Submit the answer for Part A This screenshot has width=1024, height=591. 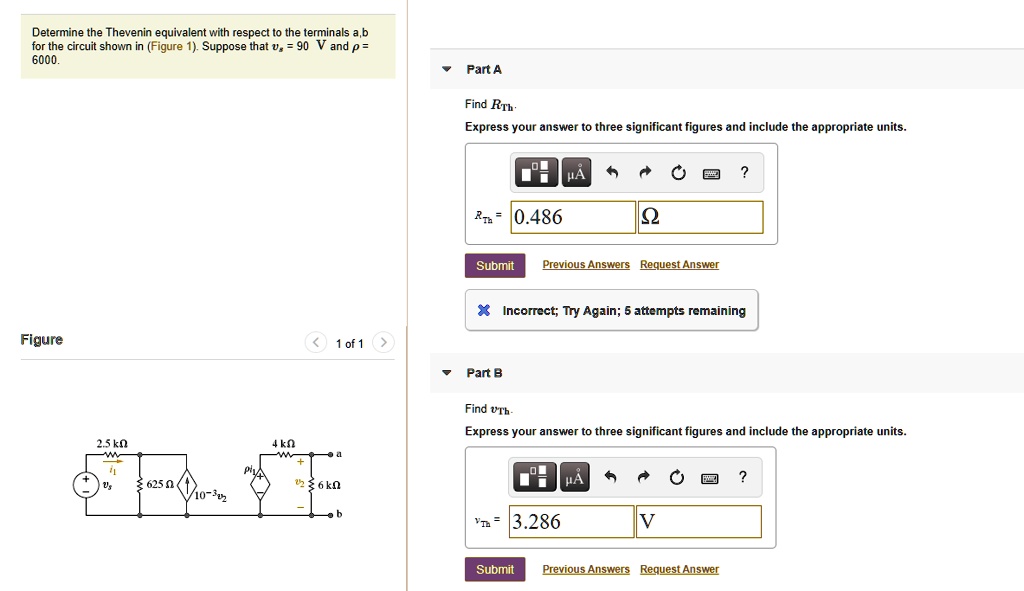coord(495,265)
